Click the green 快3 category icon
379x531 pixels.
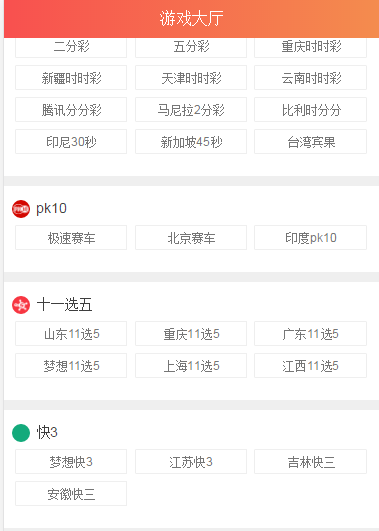(x=21, y=433)
